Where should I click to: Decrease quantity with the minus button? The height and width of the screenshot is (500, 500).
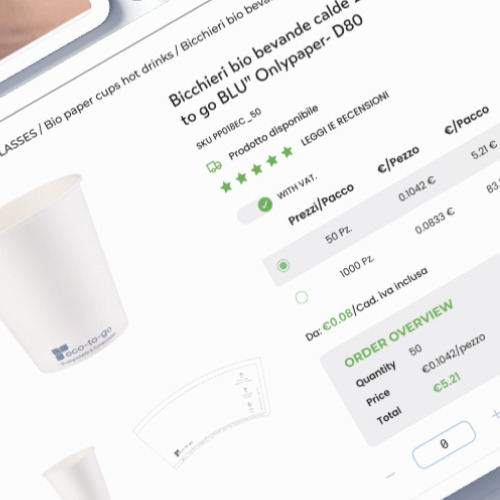[x=390, y=475]
